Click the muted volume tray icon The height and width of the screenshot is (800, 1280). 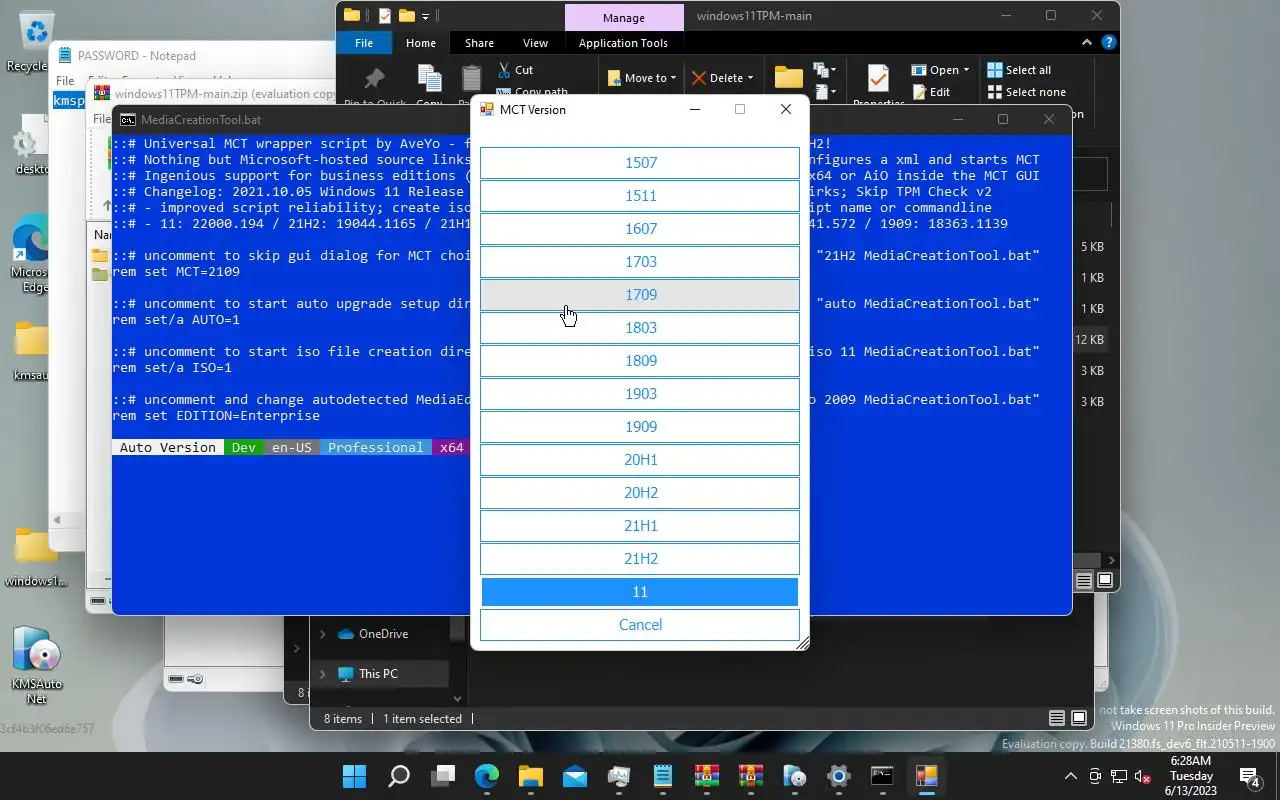(x=1142, y=776)
